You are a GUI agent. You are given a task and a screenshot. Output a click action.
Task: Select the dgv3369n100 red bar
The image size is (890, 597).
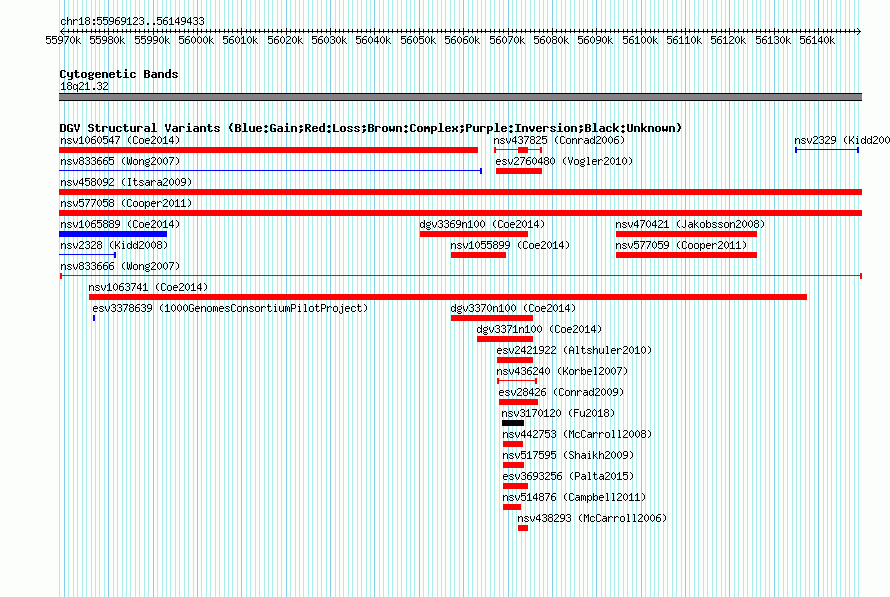(x=474, y=234)
